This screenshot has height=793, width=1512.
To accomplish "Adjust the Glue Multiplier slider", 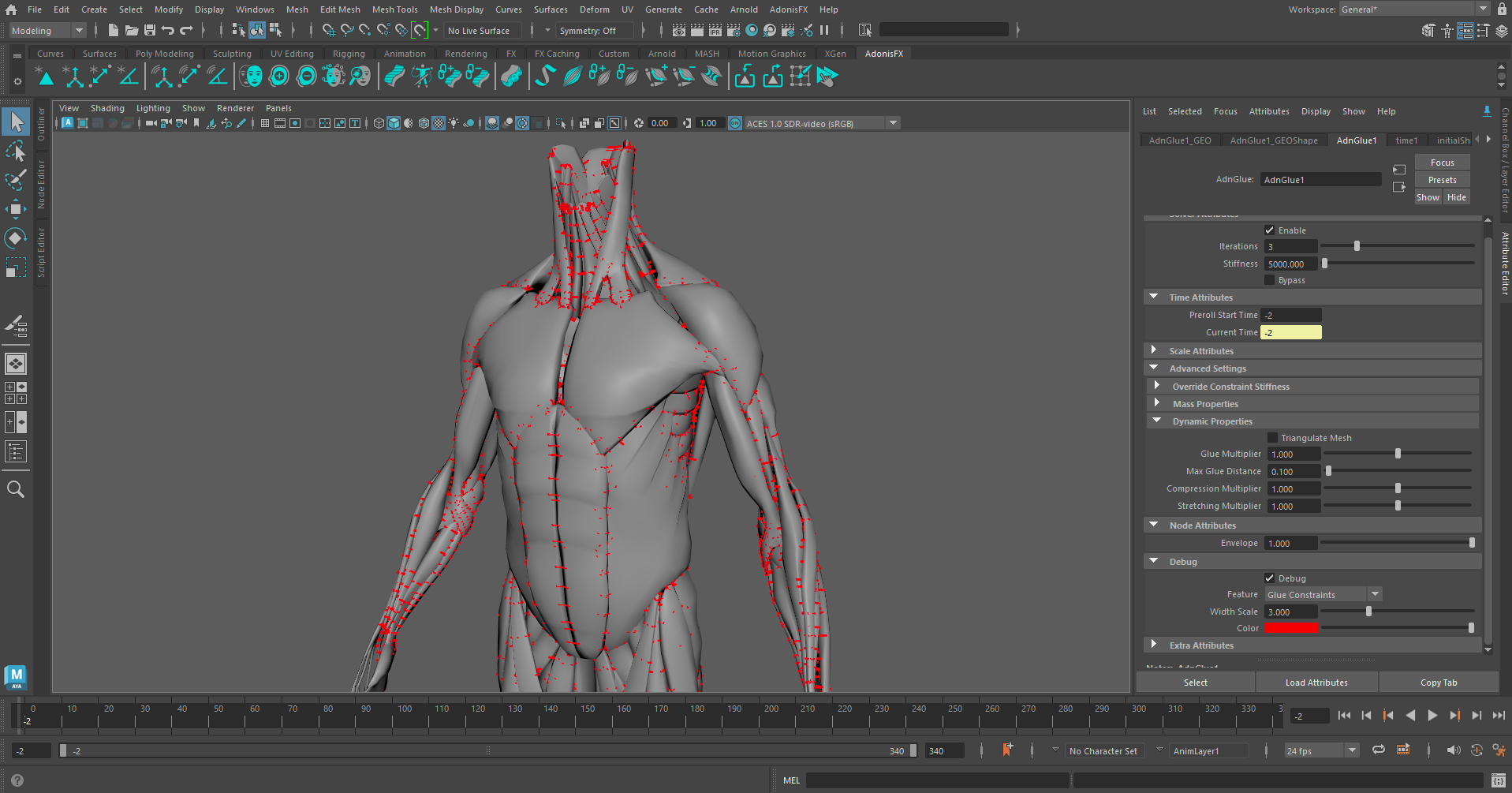I will [1398, 454].
